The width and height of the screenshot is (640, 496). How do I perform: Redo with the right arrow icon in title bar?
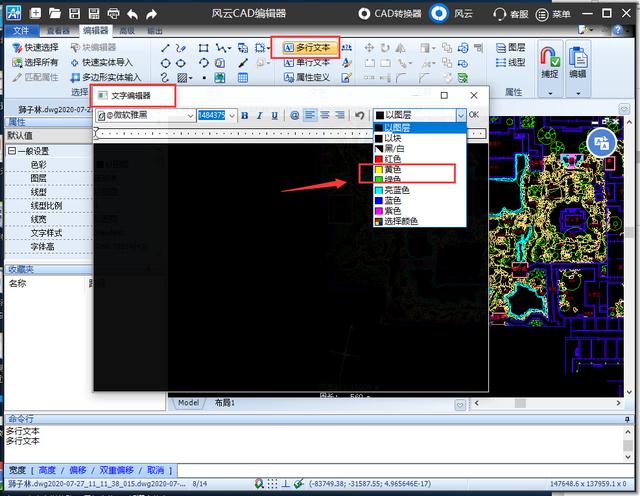(151, 14)
